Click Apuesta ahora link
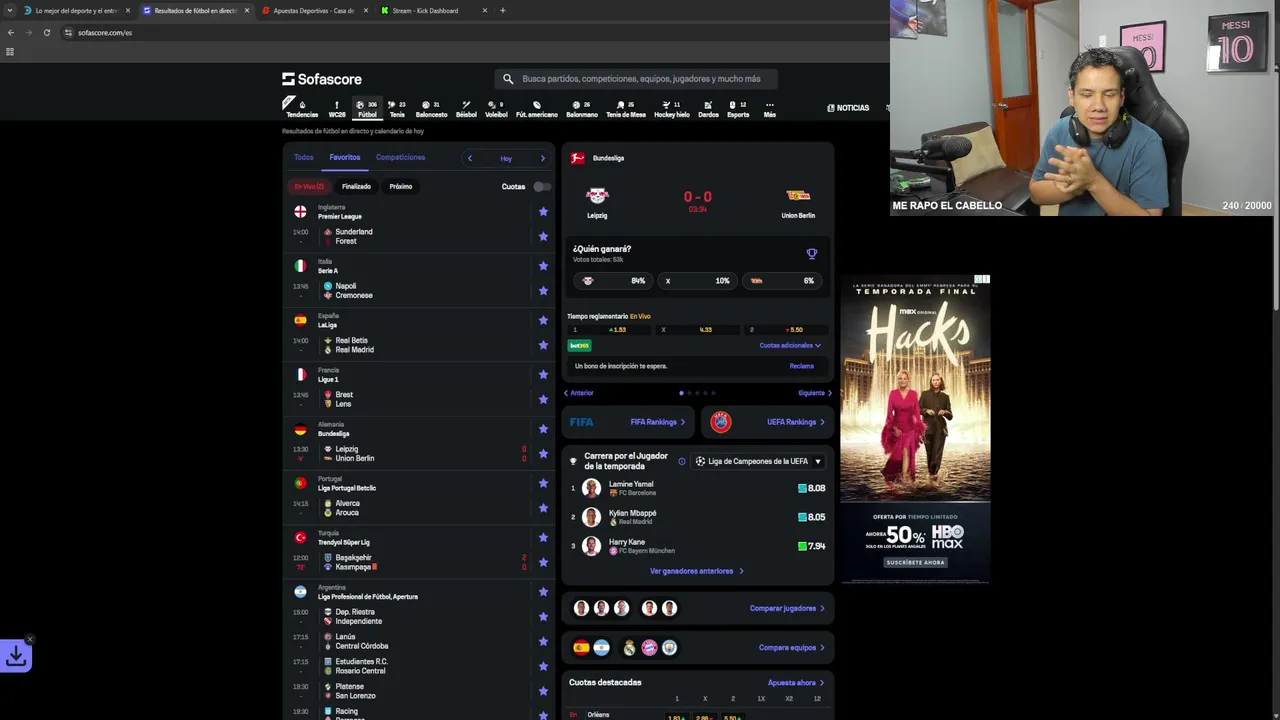1280x720 pixels. pos(796,683)
